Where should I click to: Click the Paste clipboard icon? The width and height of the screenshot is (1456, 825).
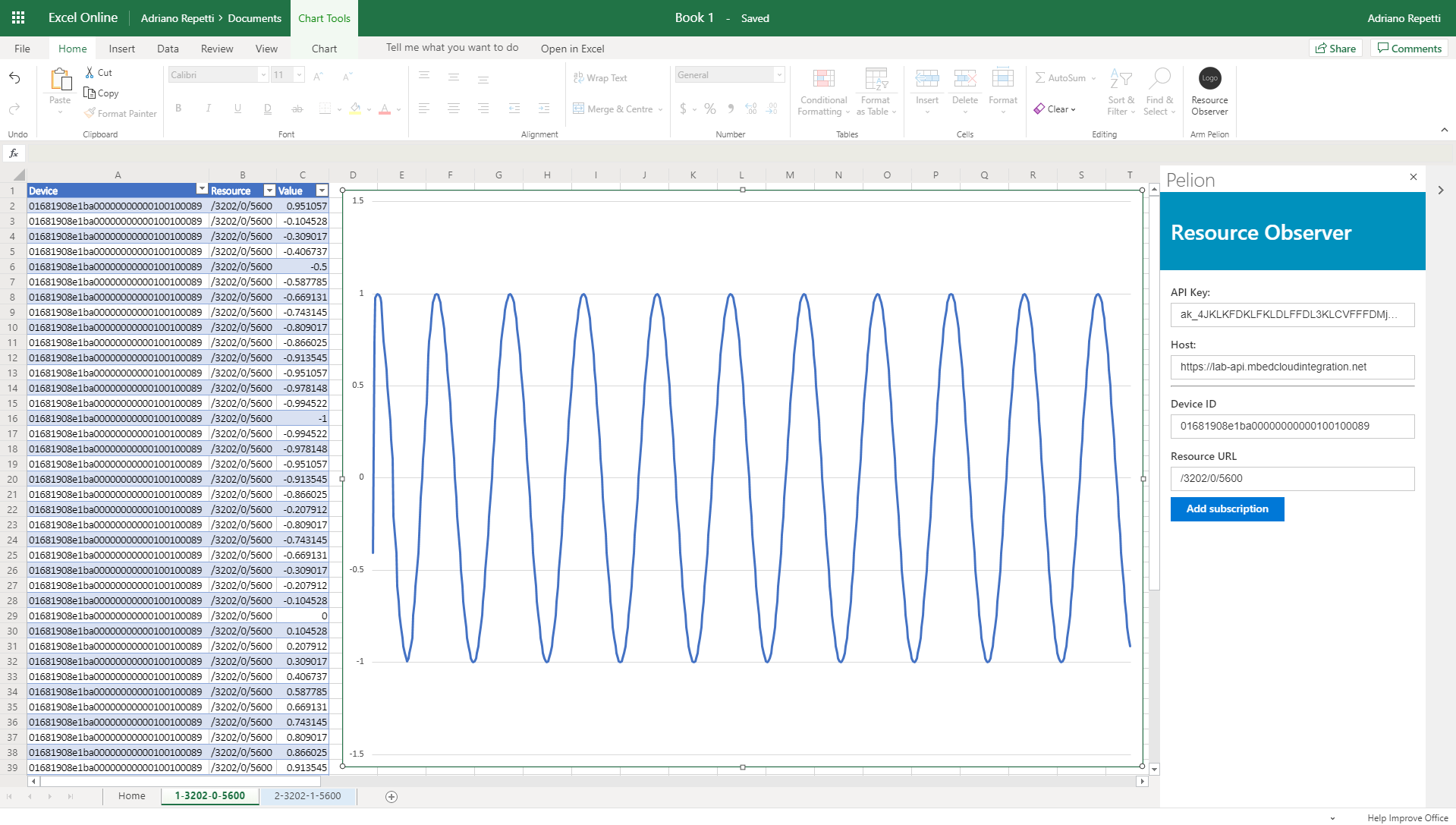click(60, 80)
